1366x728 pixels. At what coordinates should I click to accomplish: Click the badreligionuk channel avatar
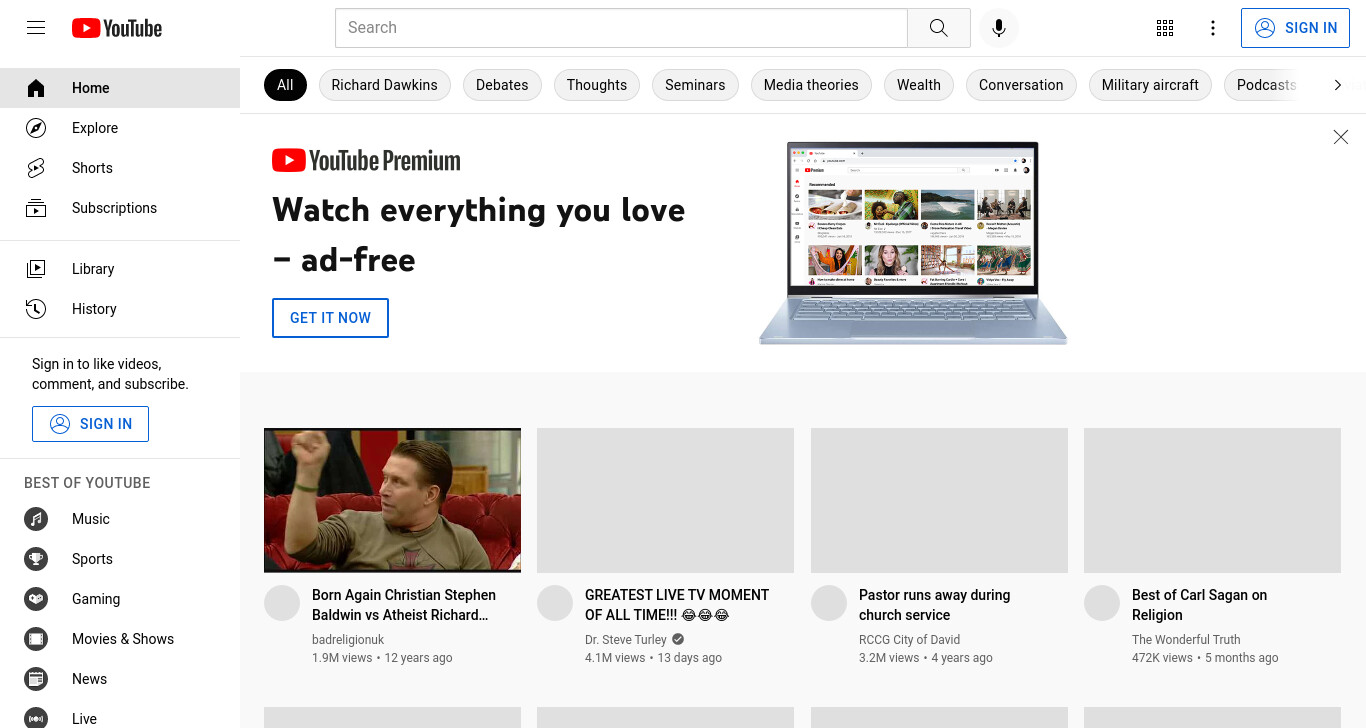282,603
